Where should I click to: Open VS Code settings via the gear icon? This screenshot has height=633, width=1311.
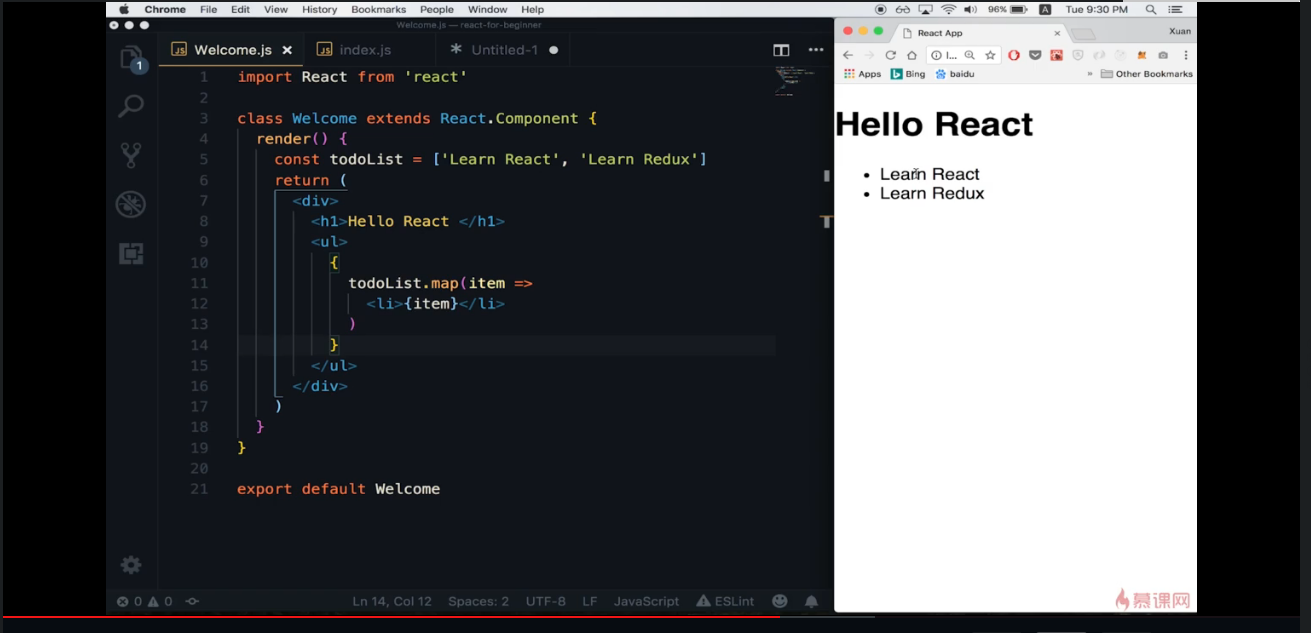(x=131, y=565)
